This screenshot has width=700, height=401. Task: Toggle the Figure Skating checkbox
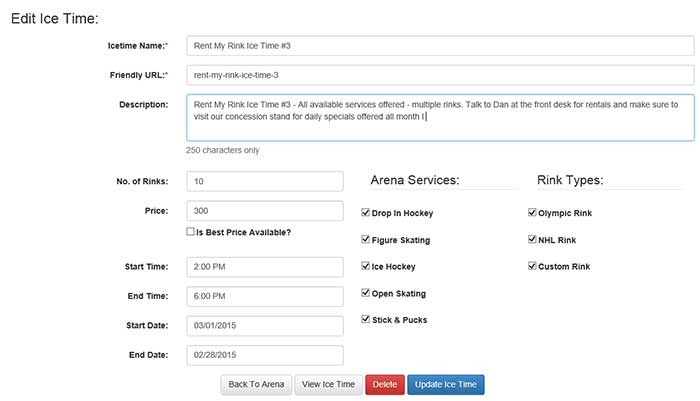(x=366, y=240)
